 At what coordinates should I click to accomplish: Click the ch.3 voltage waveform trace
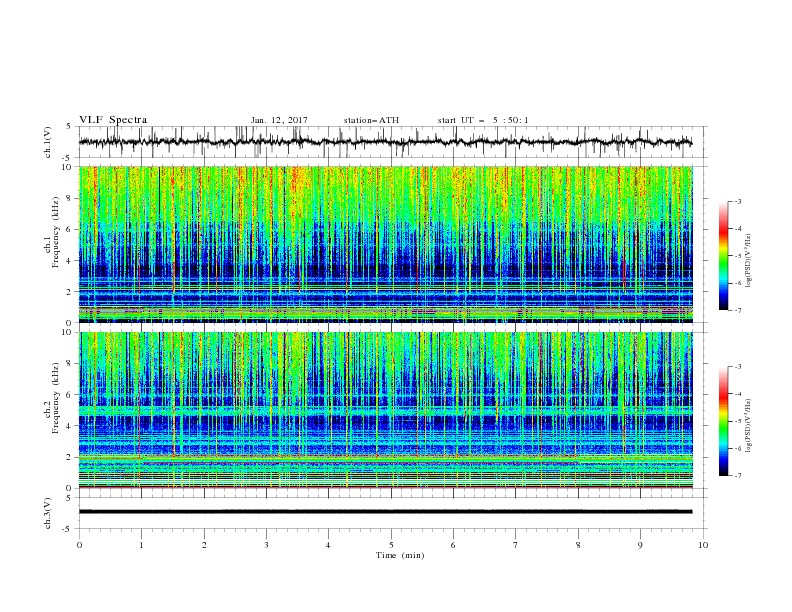385,512
